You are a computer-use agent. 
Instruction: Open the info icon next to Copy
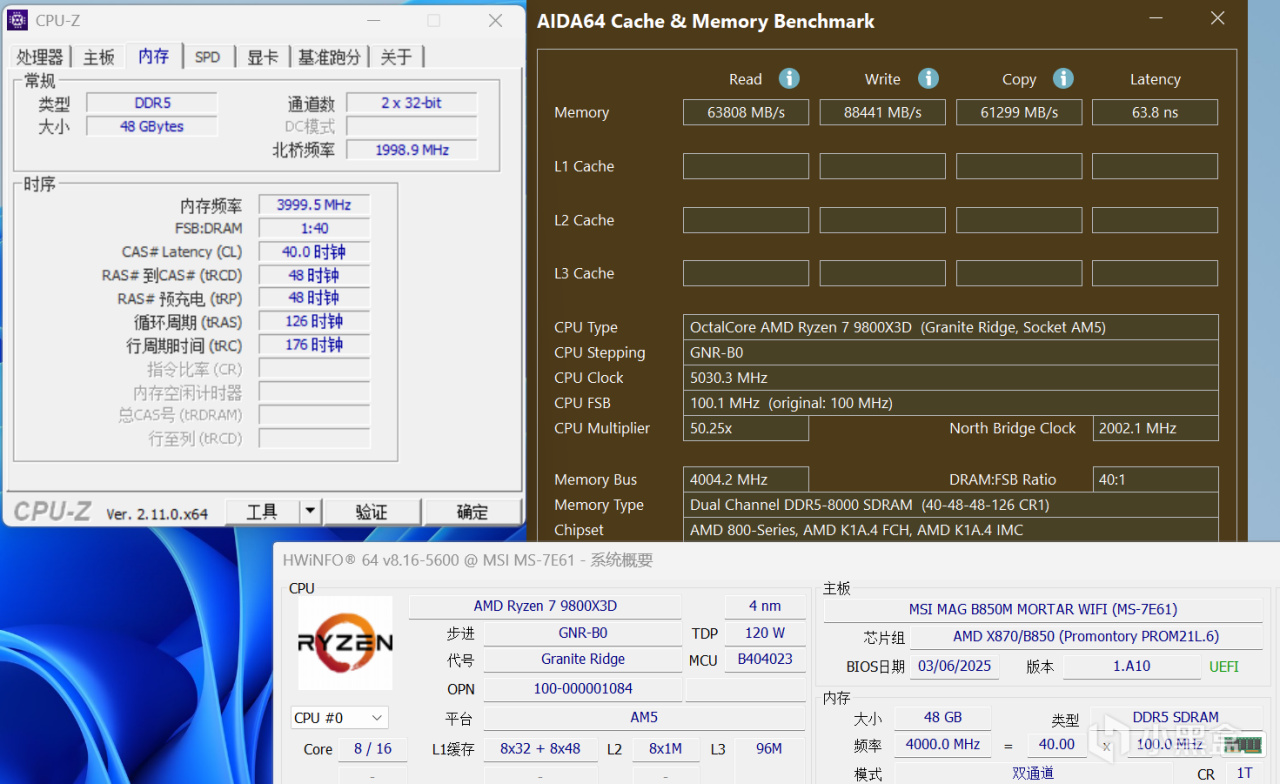(1063, 78)
